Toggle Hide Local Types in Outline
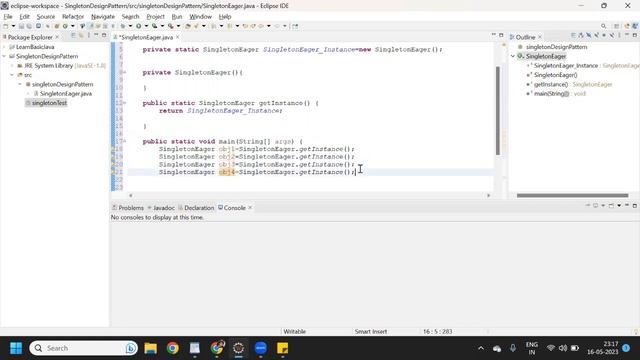 pyautogui.click(x=612, y=36)
